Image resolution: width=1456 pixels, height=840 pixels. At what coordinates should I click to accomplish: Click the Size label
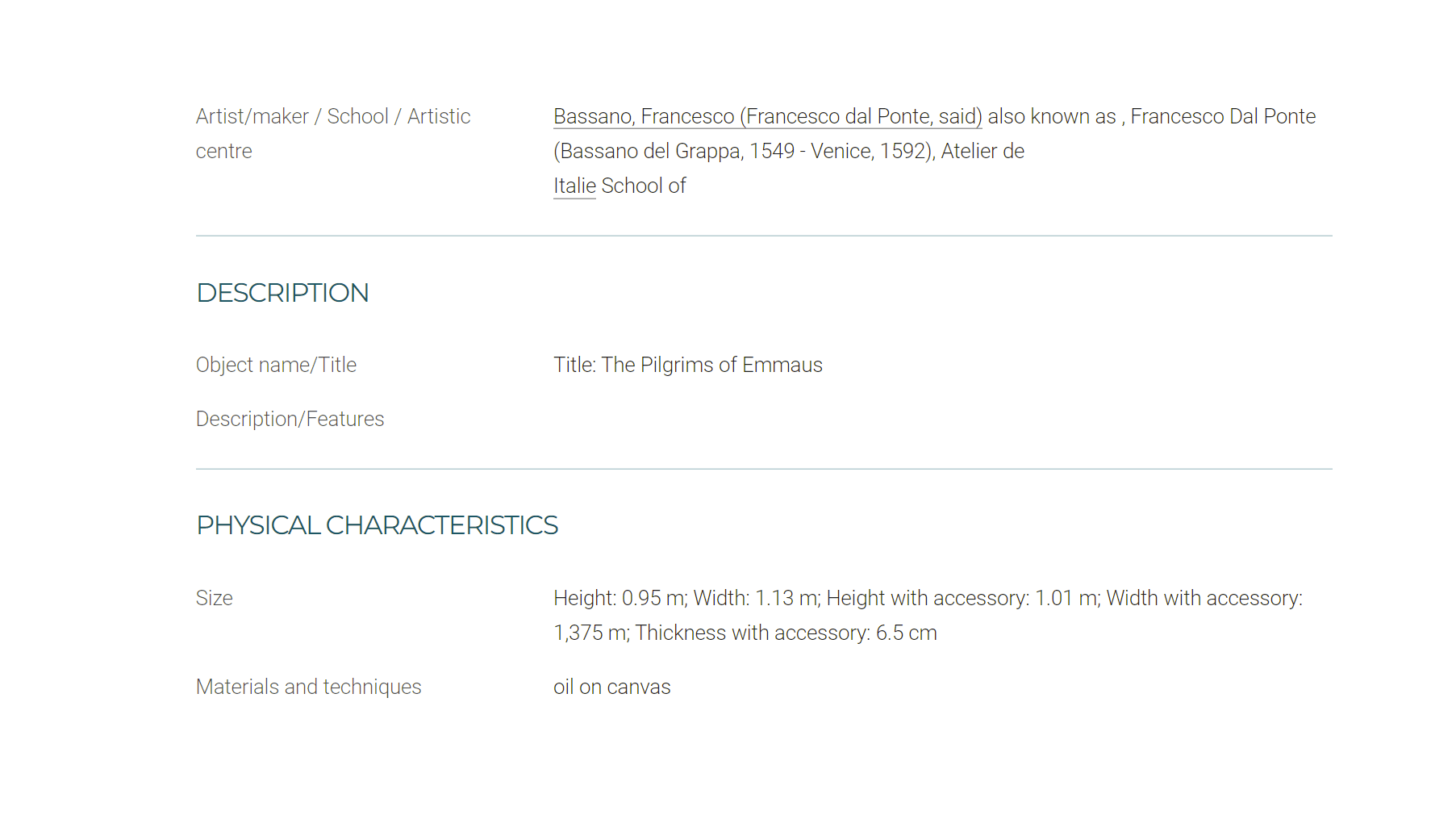214,599
